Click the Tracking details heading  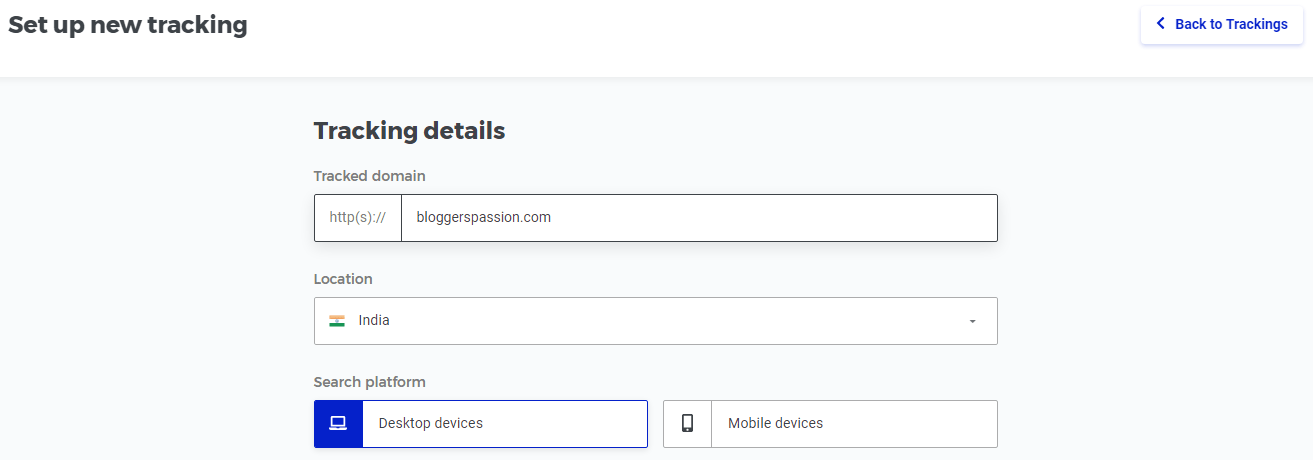click(x=409, y=131)
